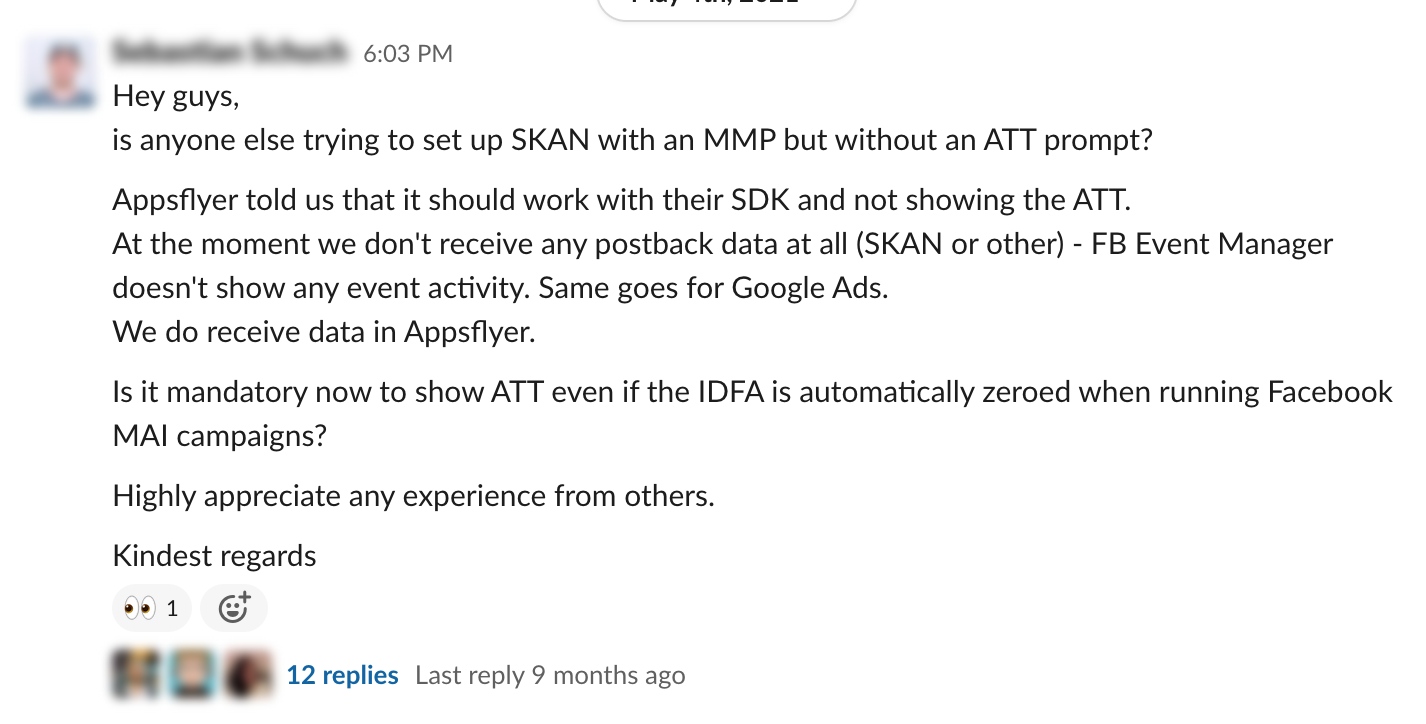This screenshot has width=1426, height=724.
Task: Click the line mentioning FB Event Manager
Action: [723, 244]
